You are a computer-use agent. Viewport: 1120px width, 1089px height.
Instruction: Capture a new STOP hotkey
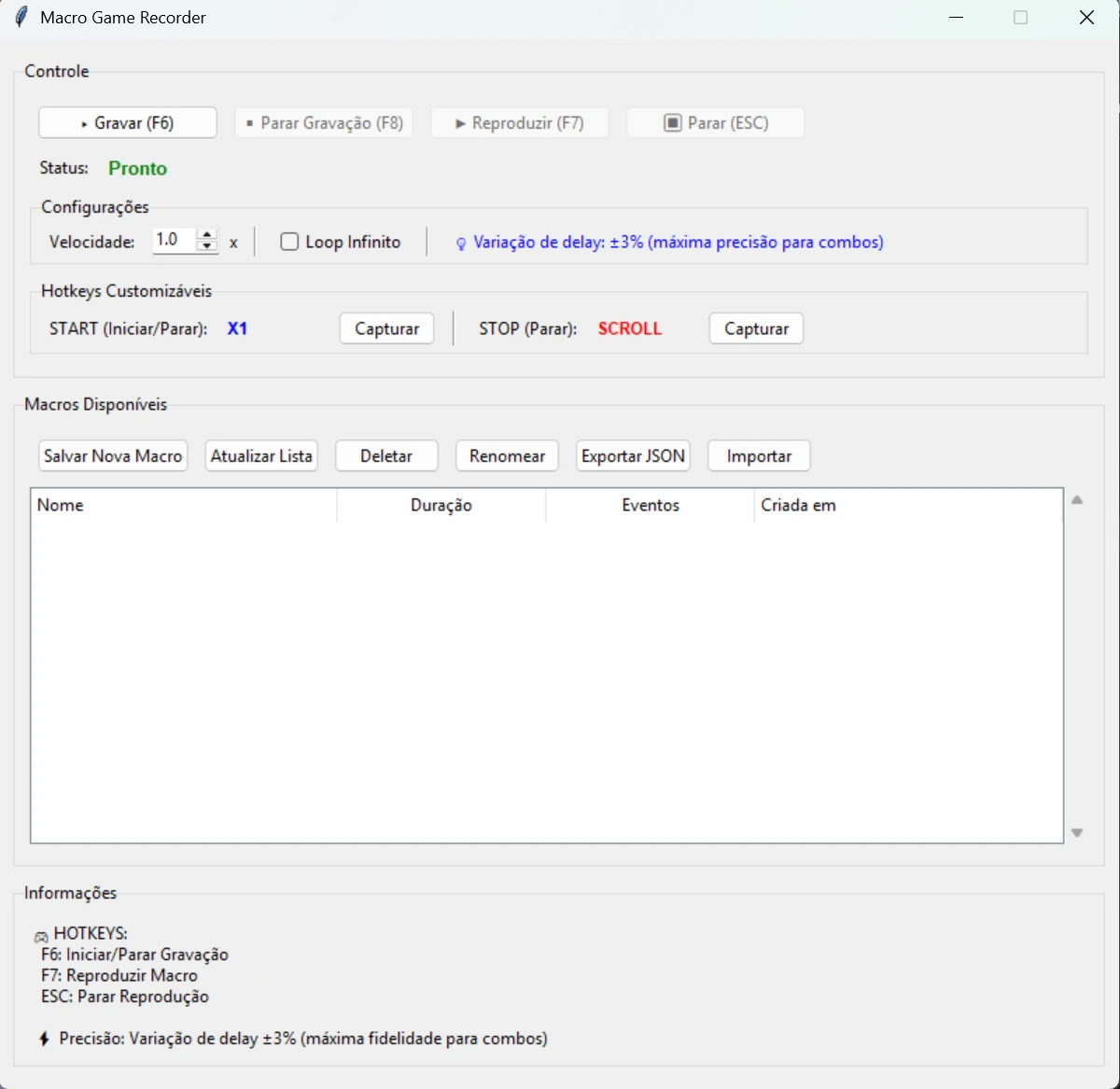756,328
